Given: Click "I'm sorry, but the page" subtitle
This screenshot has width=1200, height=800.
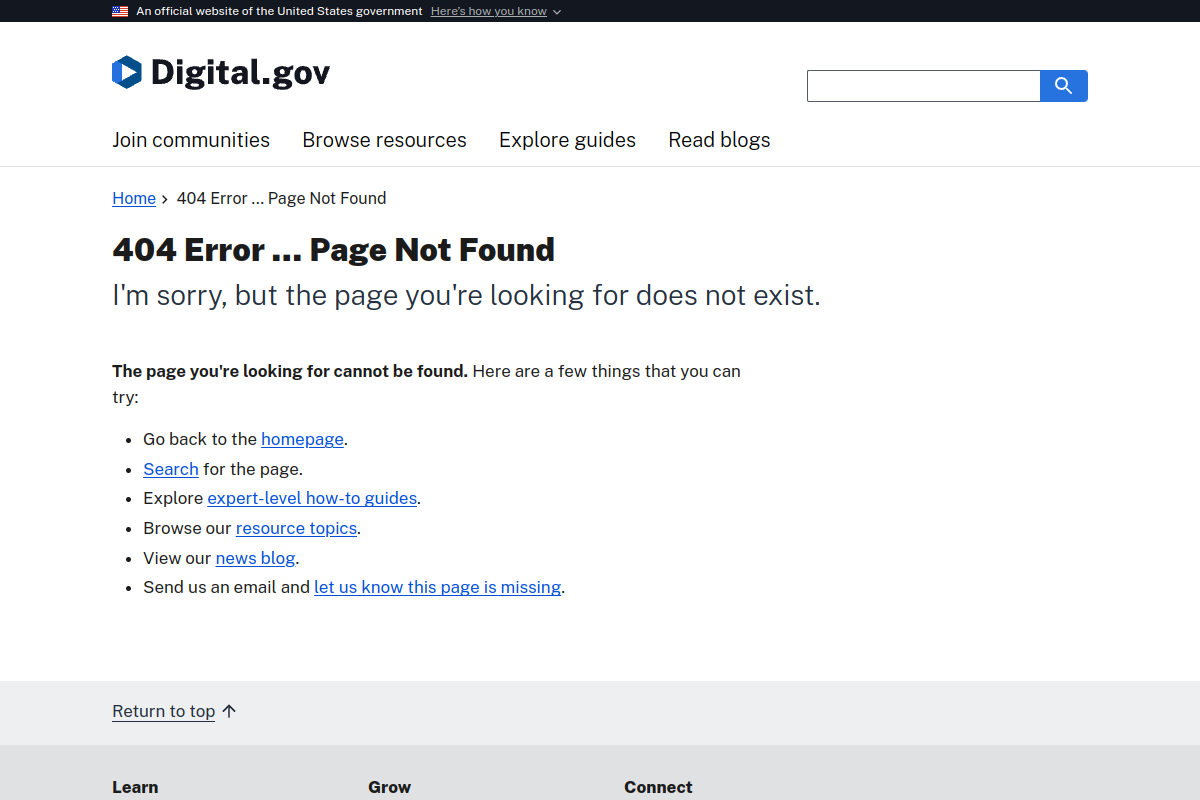Looking at the screenshot, I should (x=466, y=295).
